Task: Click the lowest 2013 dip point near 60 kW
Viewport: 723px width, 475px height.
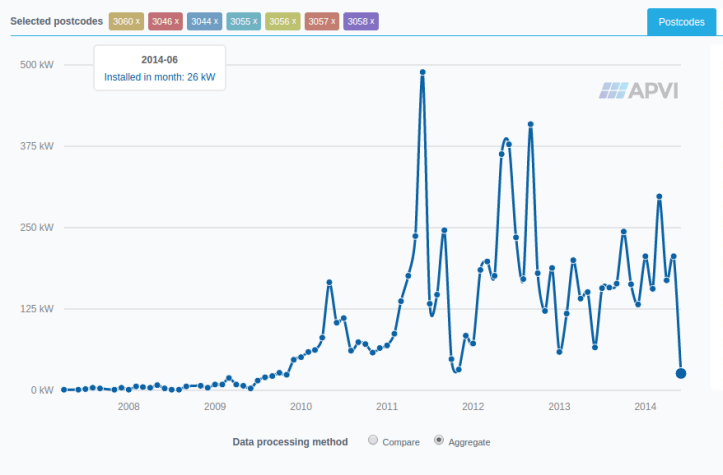Action: pyautogui.click(x=560, y=351)
